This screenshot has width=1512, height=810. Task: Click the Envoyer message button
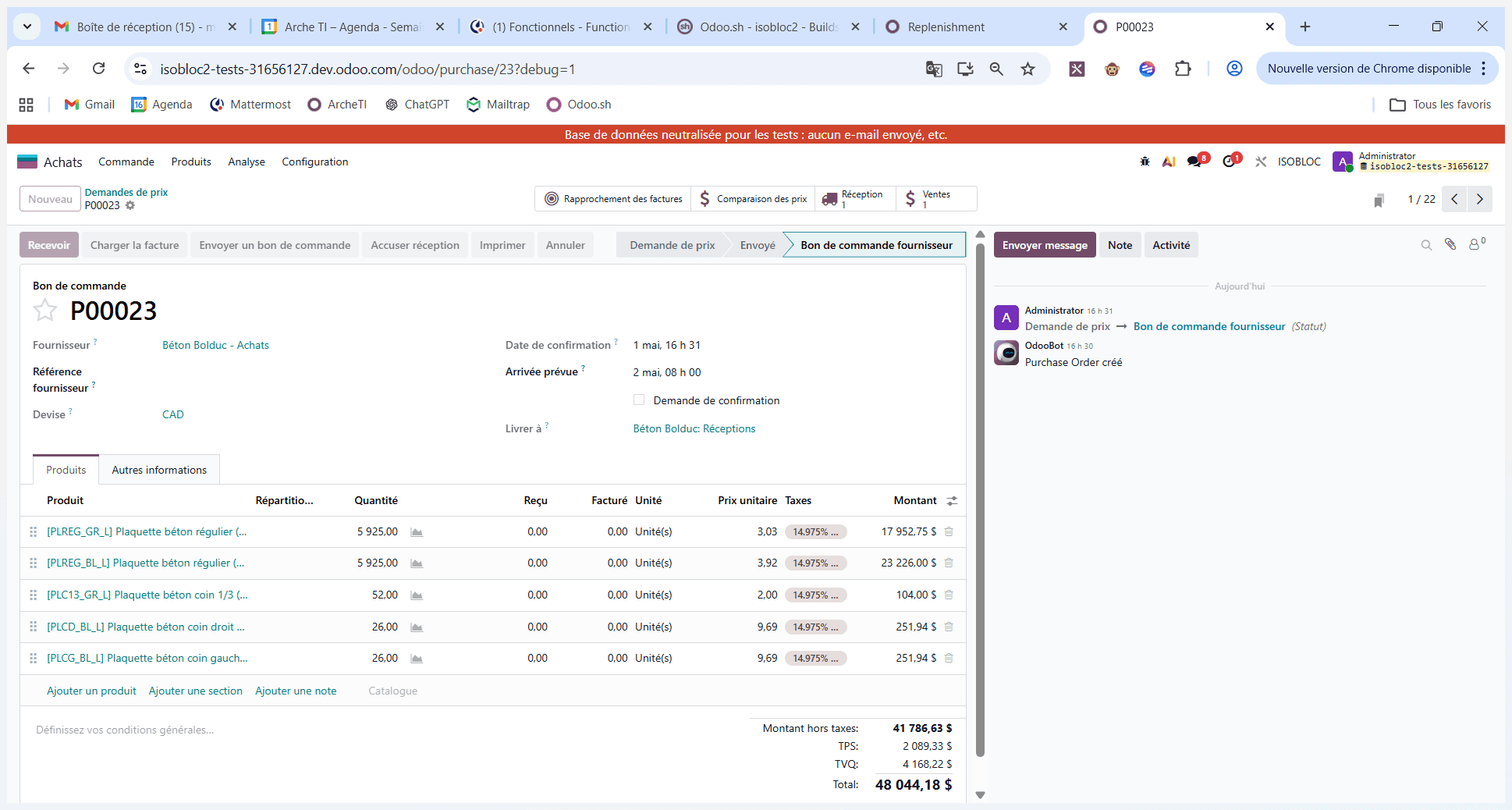coord(1044,245)
